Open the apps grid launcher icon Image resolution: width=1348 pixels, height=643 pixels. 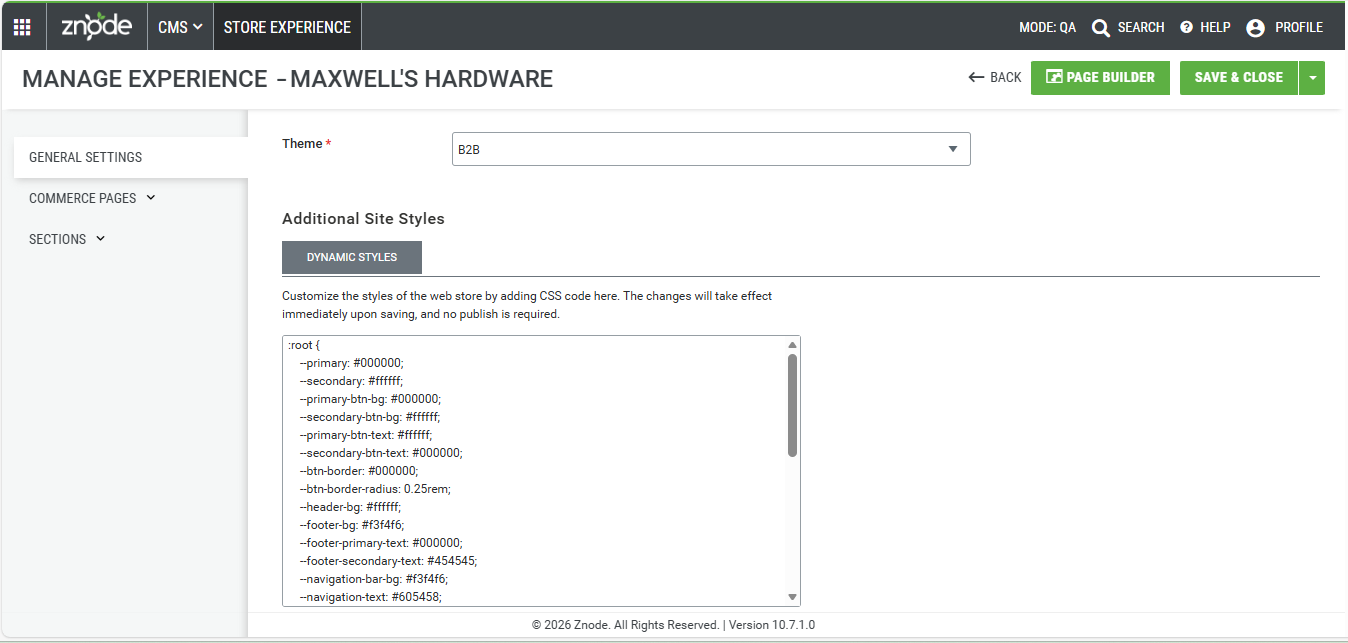[x=22, y=27]
